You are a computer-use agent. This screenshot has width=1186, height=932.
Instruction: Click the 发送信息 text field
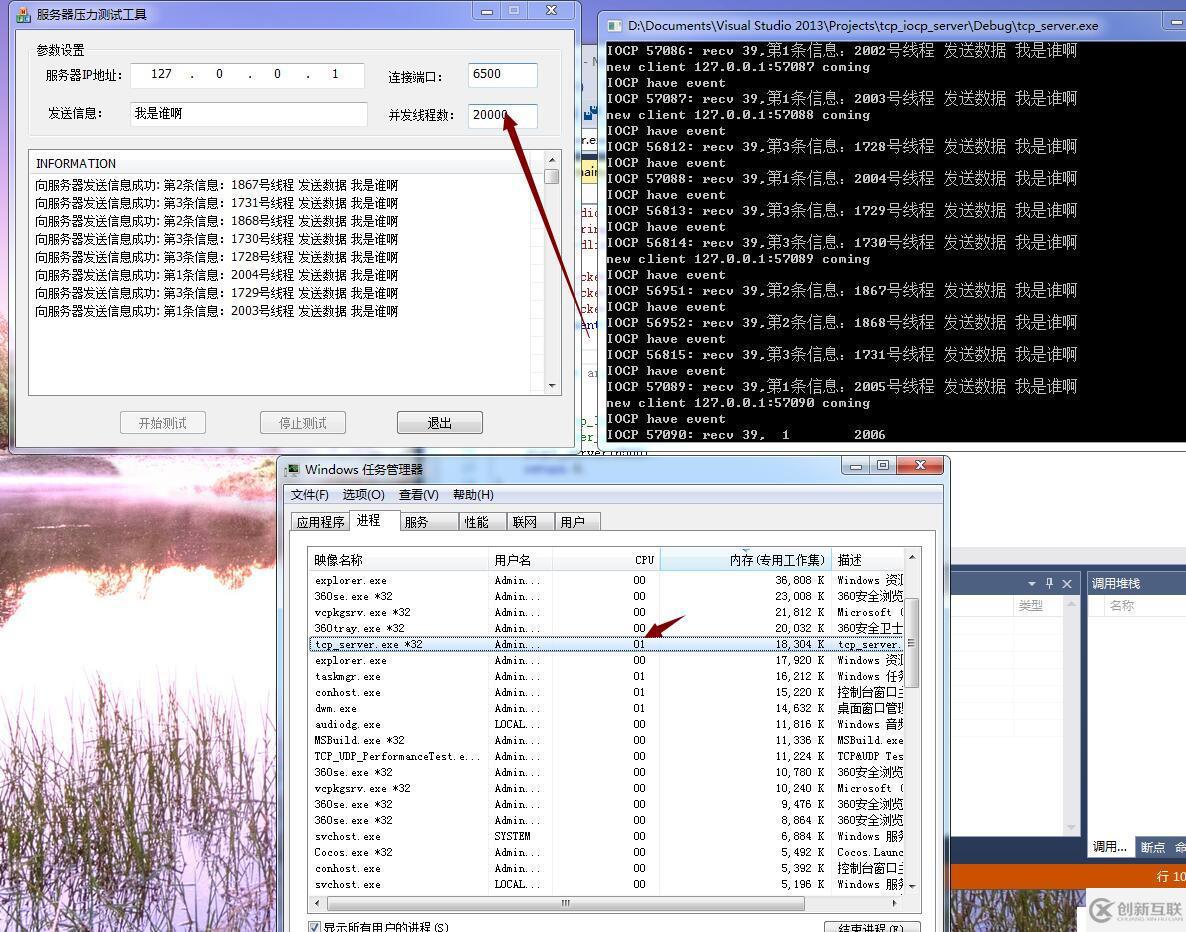(248, 113)
